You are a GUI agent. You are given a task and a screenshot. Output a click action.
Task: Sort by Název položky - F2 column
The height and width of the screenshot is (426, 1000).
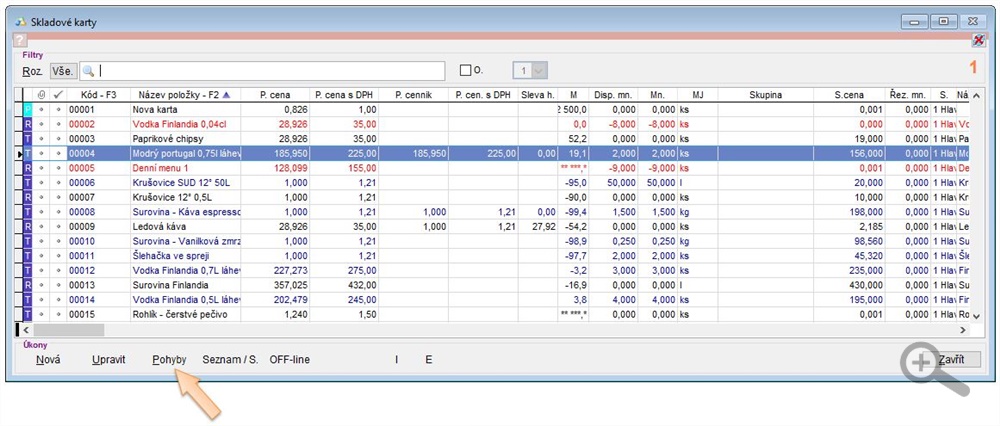tap(185, 95)
